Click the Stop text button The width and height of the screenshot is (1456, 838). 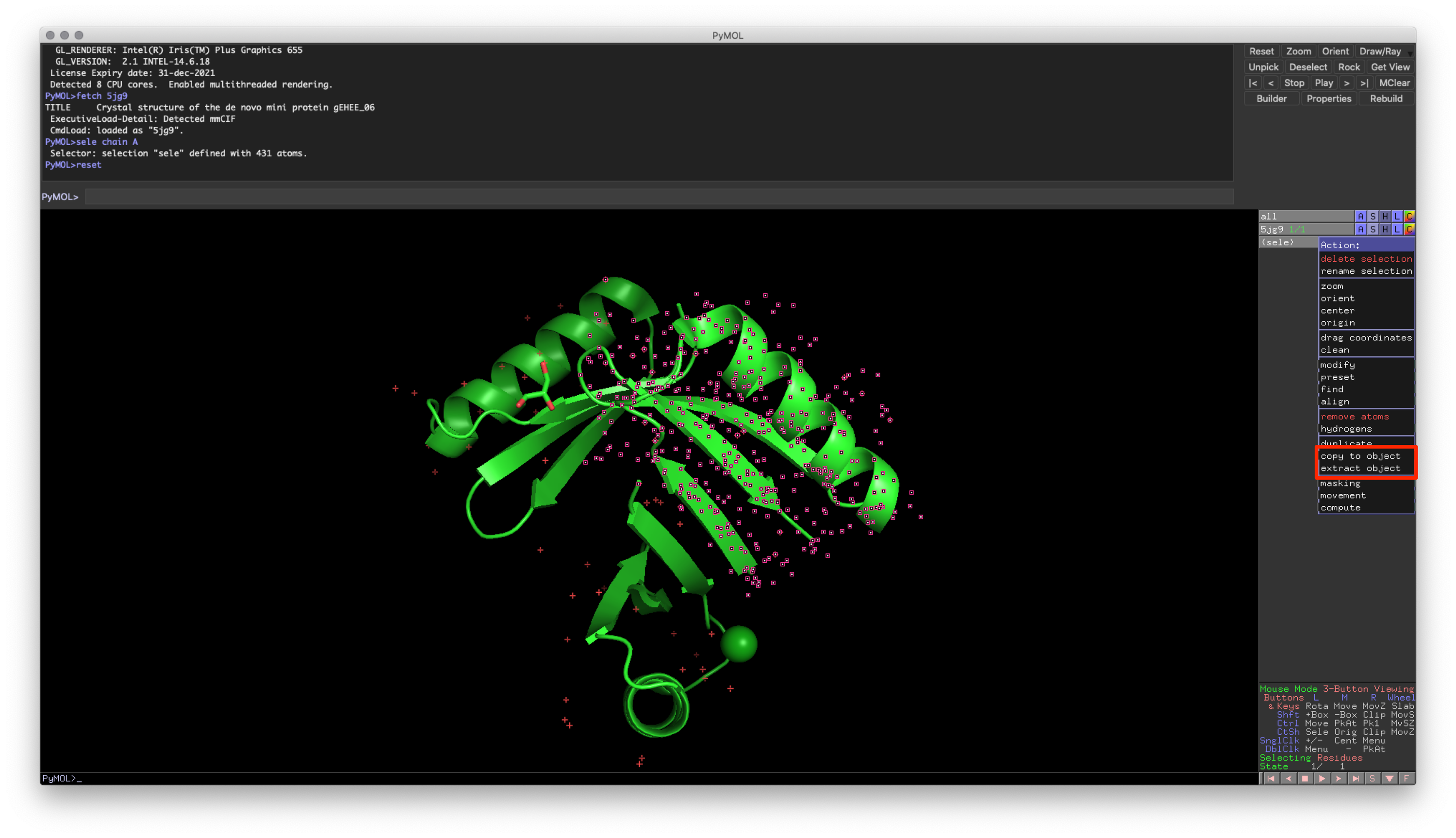point(1294,83)
